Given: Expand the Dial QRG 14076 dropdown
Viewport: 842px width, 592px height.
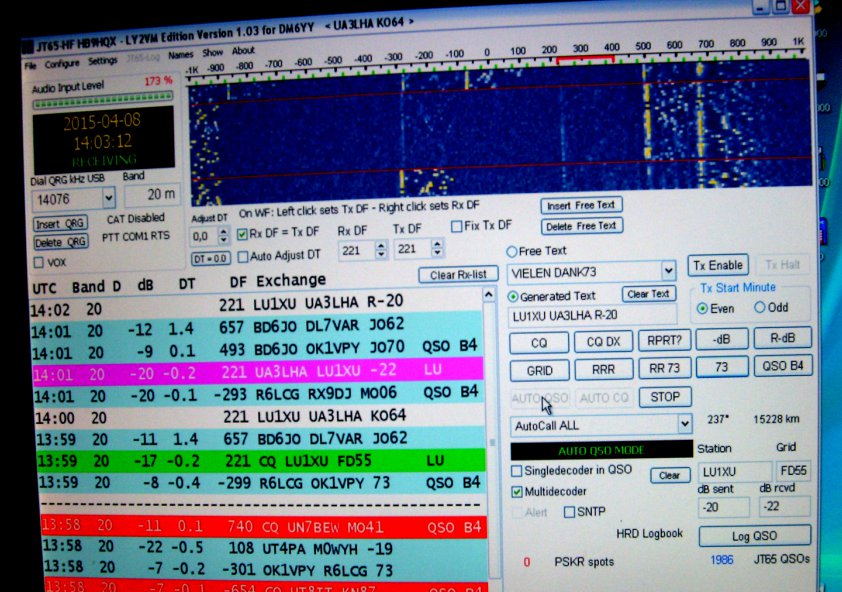Looking at the screenshot, I should pyautogui.click(x=108, y=198).
